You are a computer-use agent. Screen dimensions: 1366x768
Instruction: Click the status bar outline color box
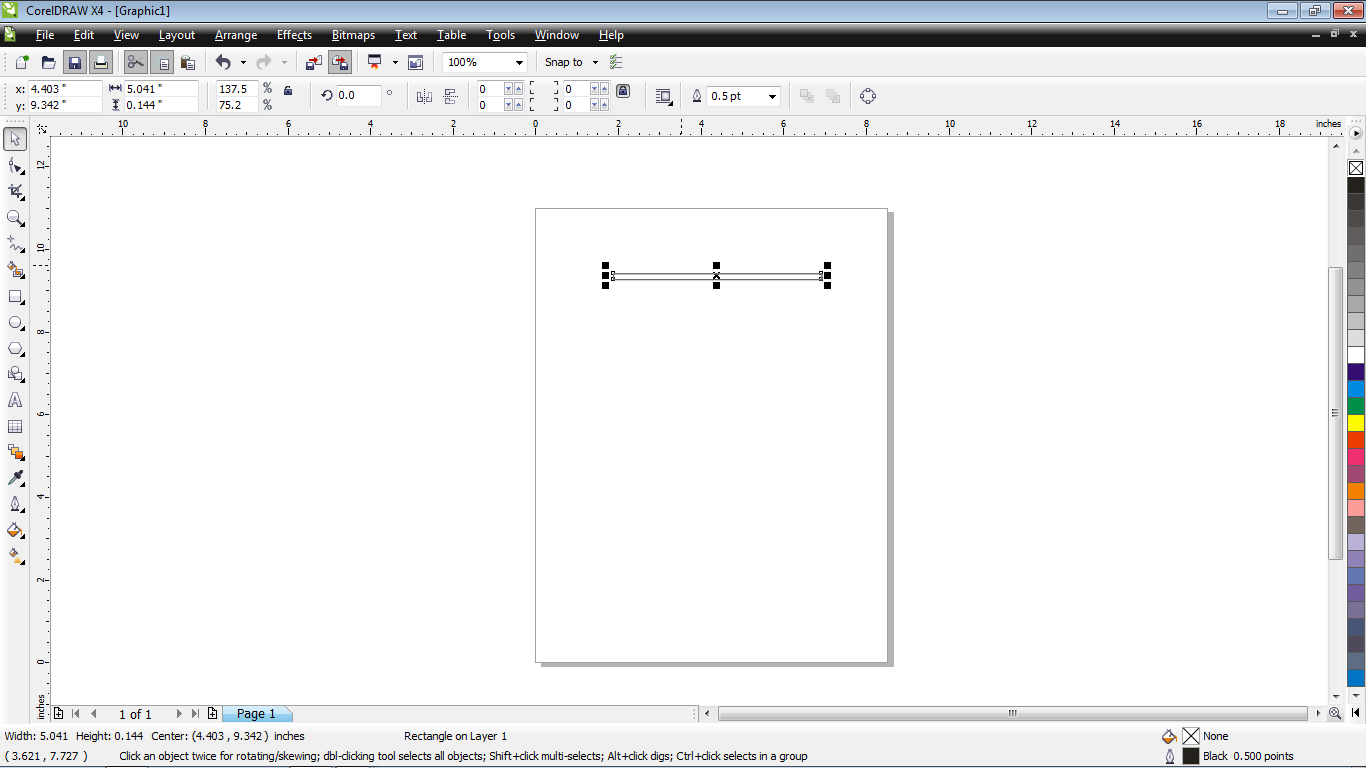point(1191,756)
